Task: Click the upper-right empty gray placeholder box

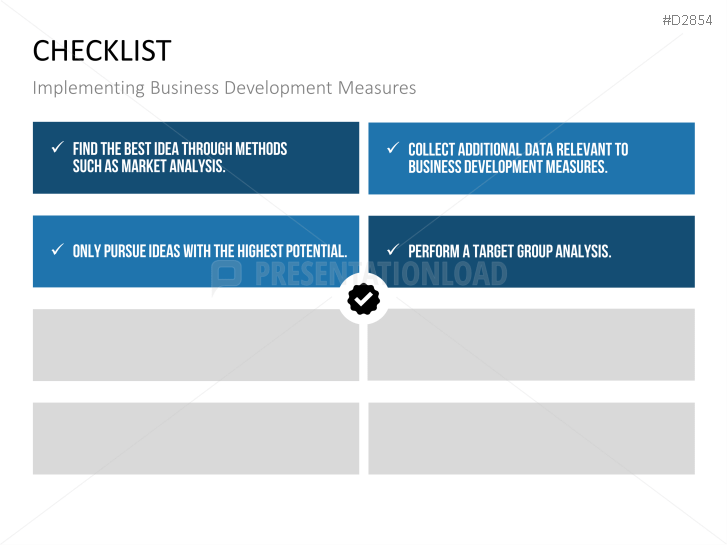Action: pyautogui.click(x=531, y=345)
